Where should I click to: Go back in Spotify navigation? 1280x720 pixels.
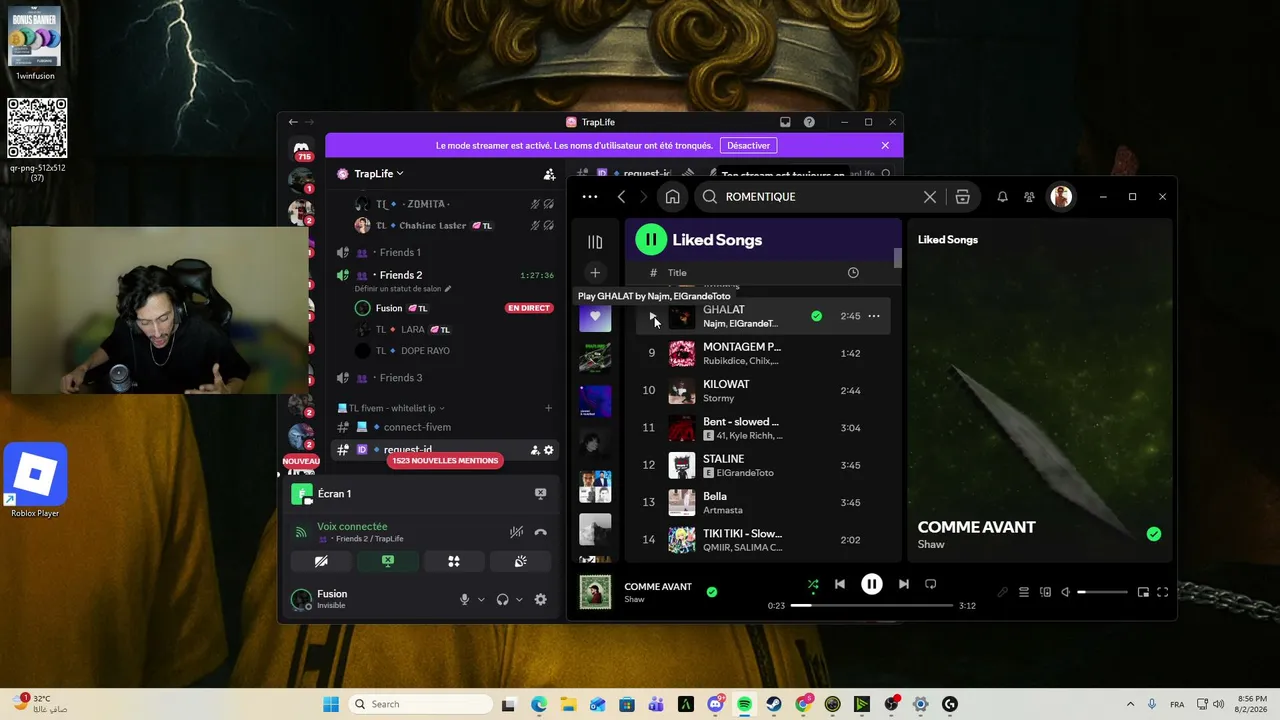tap(621, 197)
